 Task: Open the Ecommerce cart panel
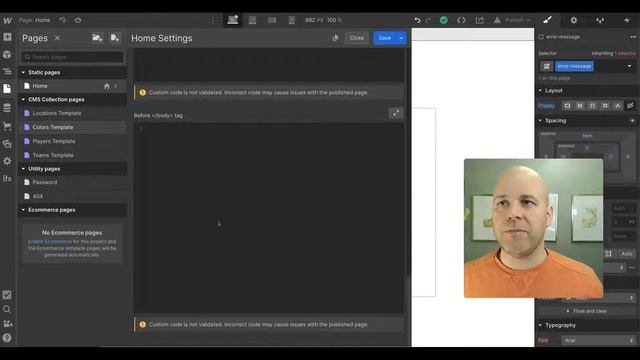pos(7,126)
